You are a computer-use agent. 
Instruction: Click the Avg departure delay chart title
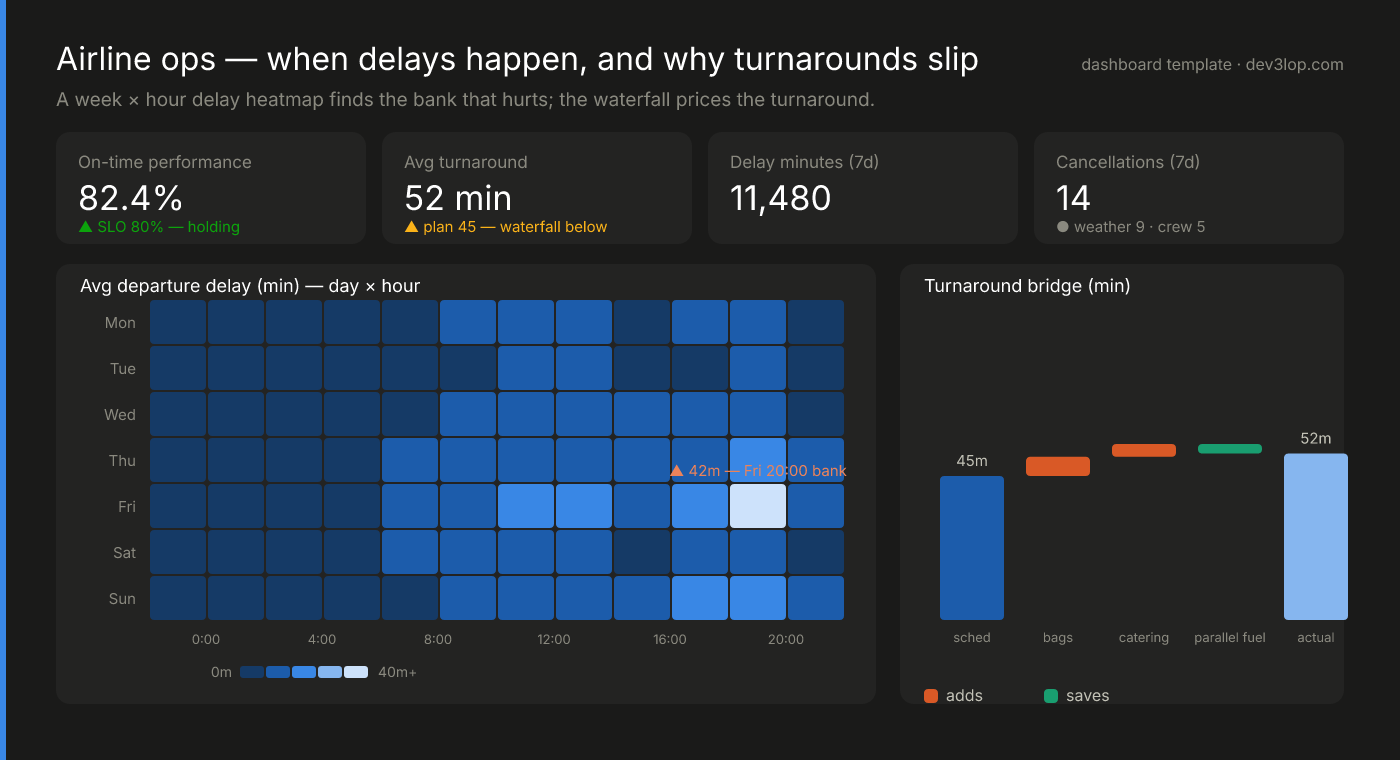(x=250, y=286)
